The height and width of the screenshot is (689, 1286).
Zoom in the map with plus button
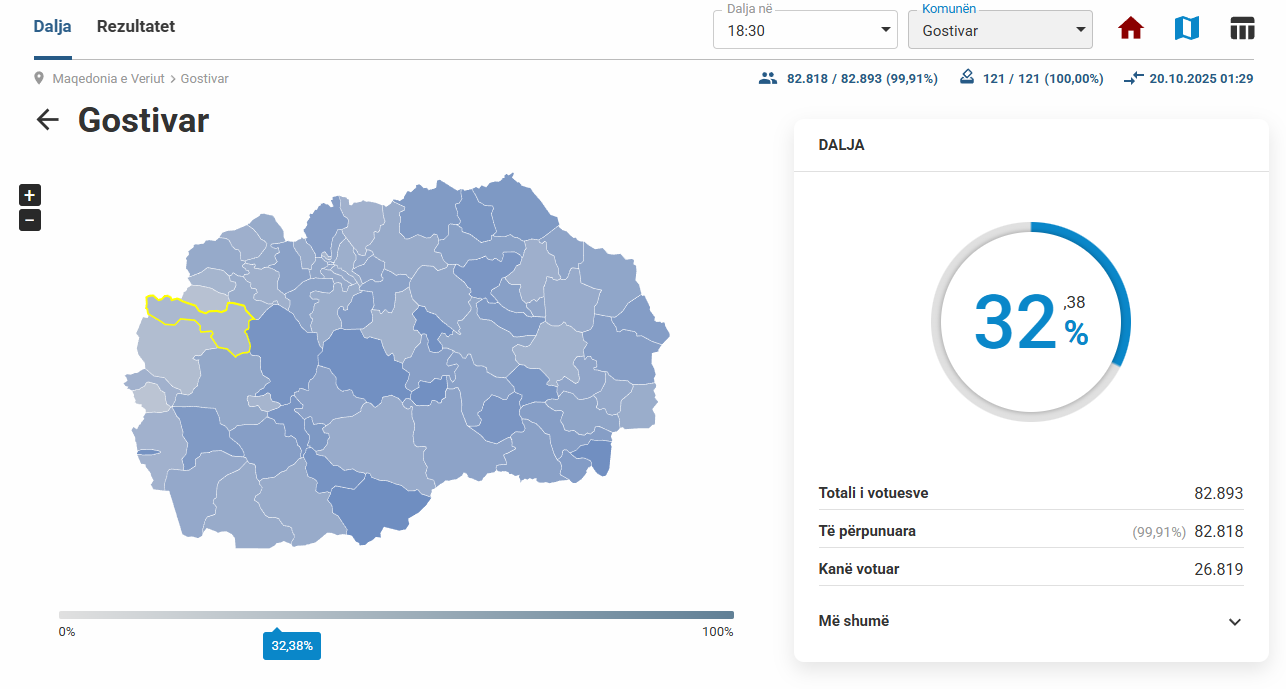coord(30,195)
